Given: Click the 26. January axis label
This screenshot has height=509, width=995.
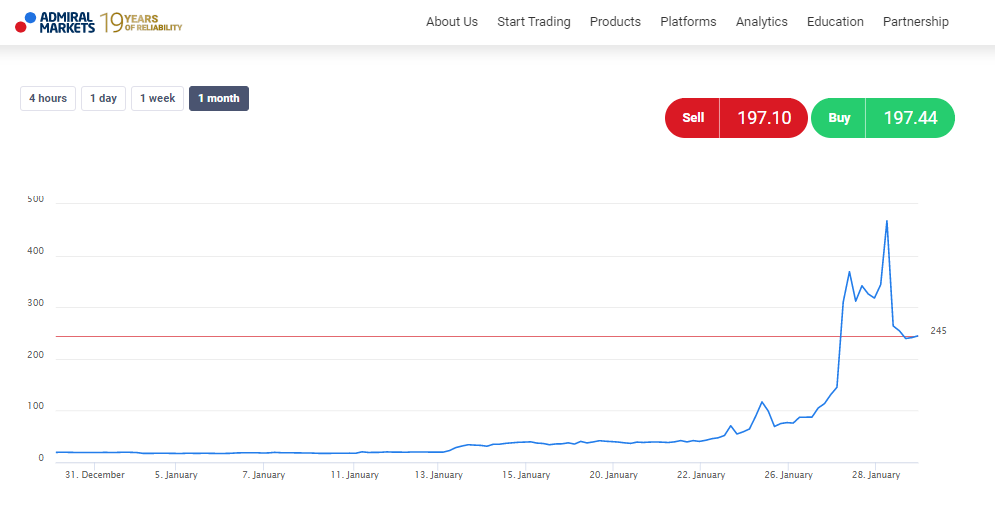Looking at the screenshot, I should point(787,475).
